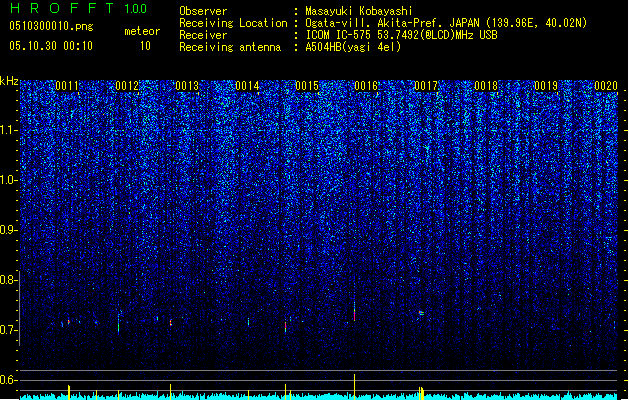Click the 0015 time marker
This screenshot has width=629, height=400.
[x=307, y=86]
